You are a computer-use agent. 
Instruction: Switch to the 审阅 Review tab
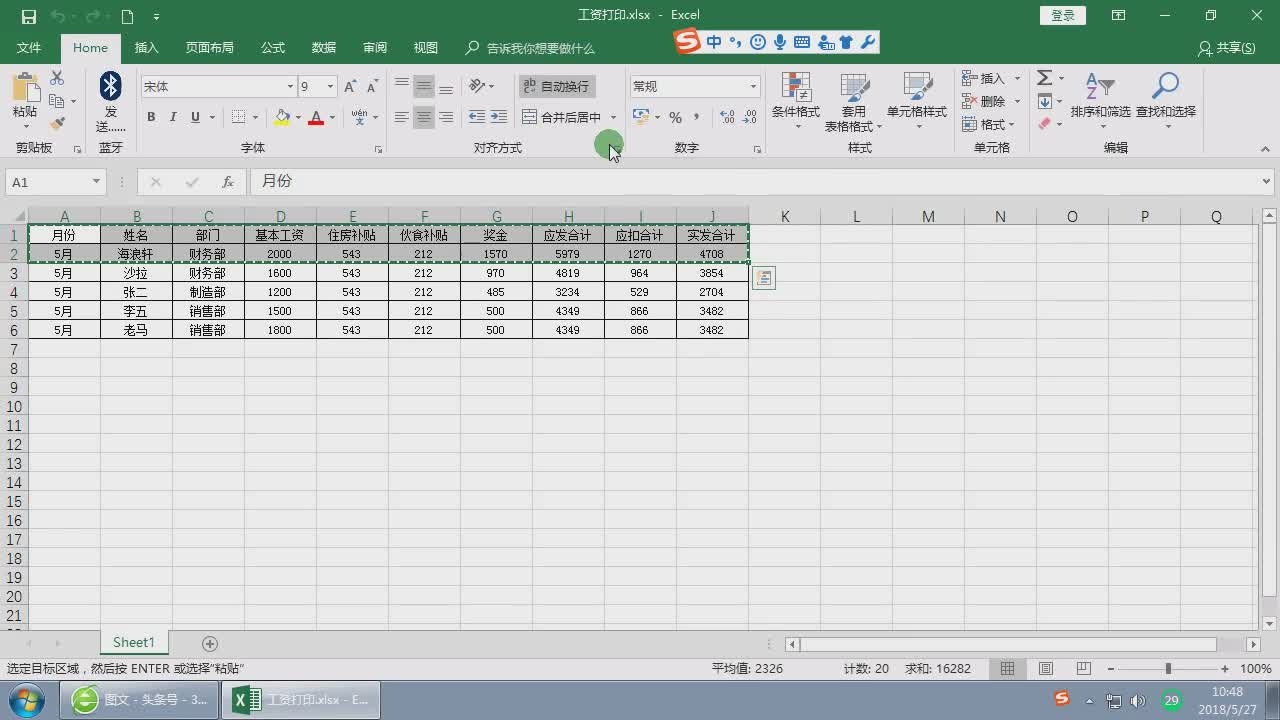[x=375, y=48]
